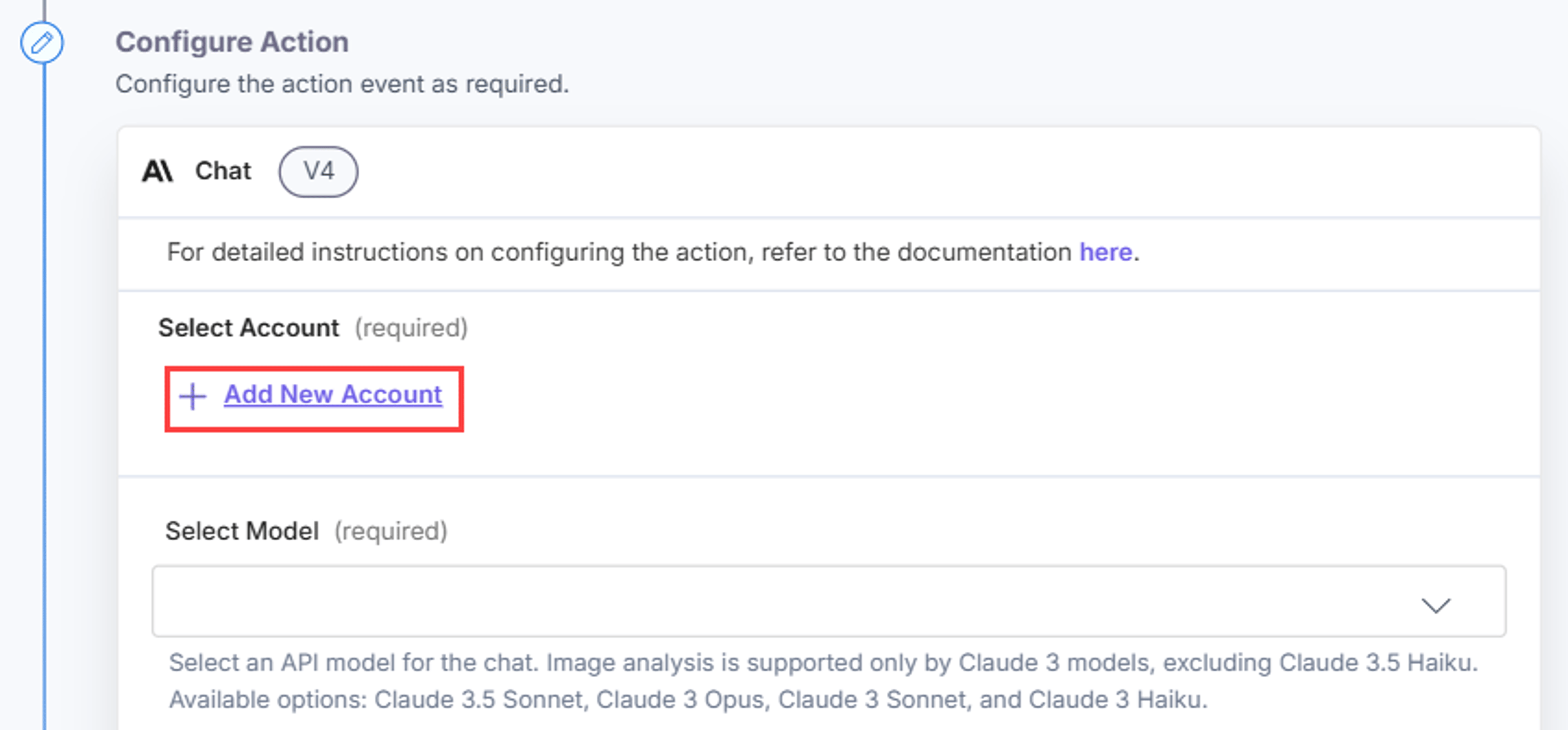Click the 'Available options: Claude 3.5 Sonnet' text

[x=688, y=700]
